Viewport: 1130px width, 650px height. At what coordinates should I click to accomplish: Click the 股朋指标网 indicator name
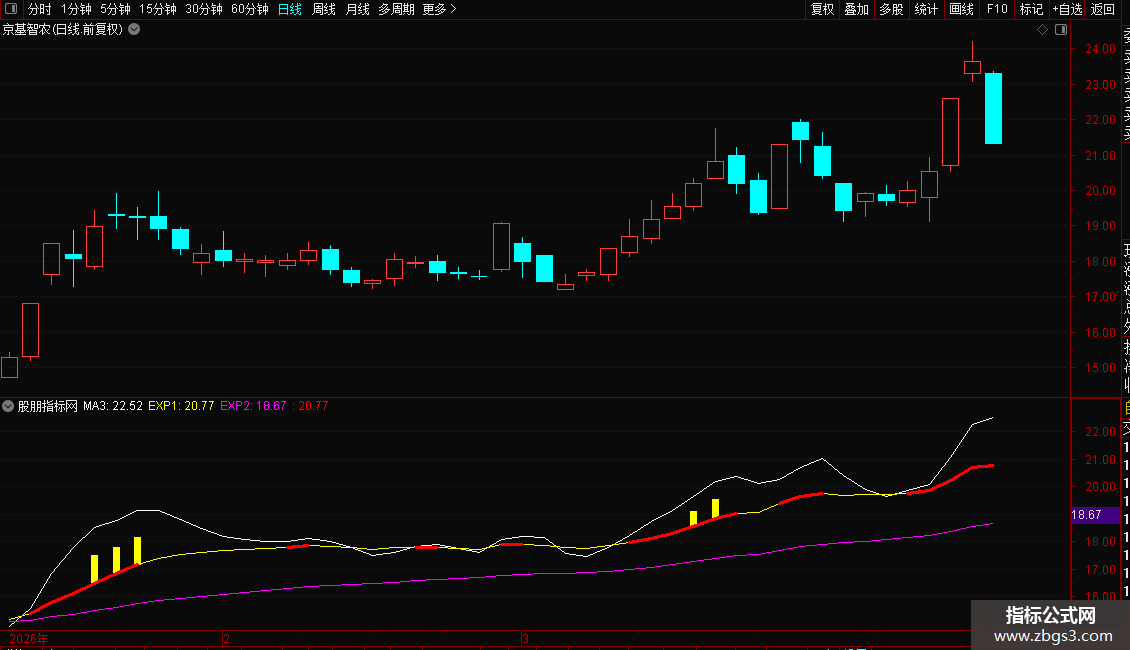[48, 406]
